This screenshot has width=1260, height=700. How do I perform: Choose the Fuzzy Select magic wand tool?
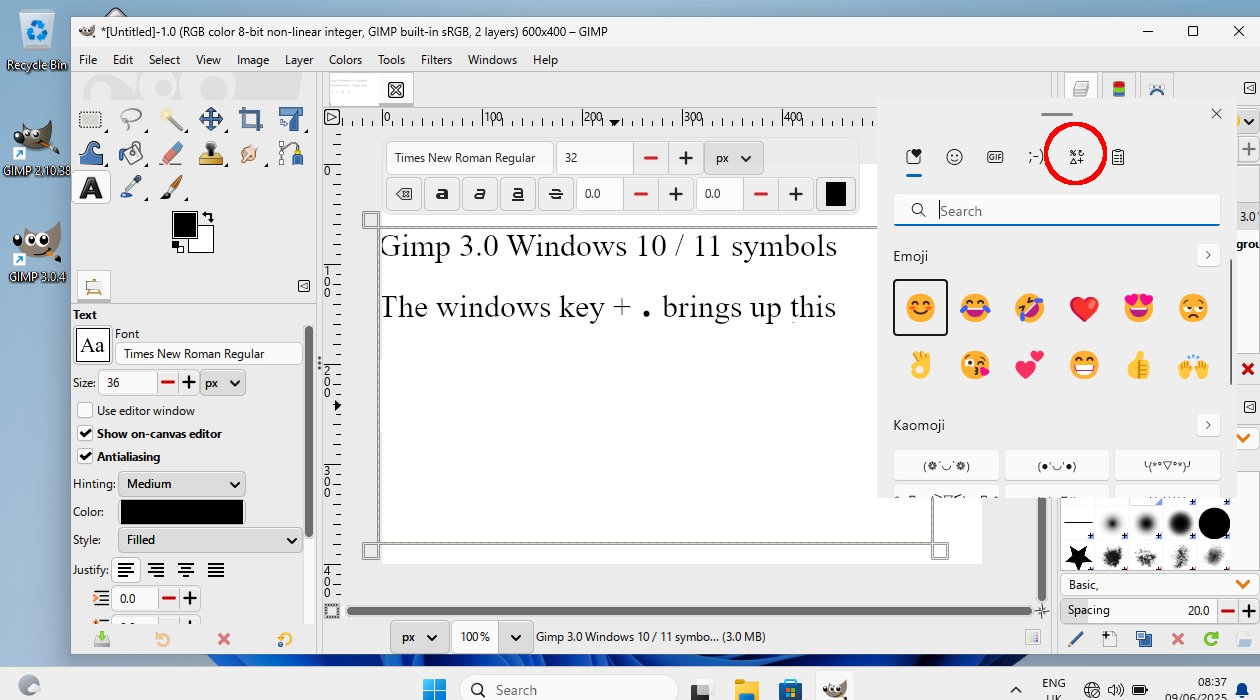(x=172, y=120)
